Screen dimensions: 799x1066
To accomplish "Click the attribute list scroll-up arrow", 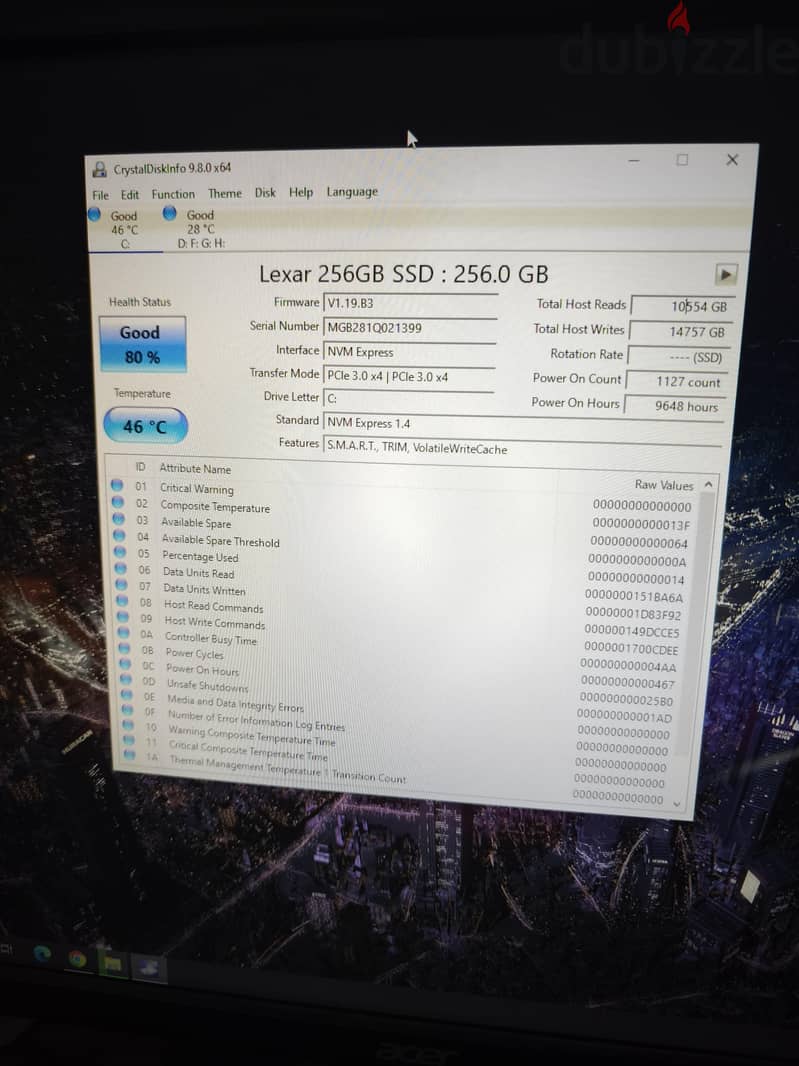I will pos(709,485).
